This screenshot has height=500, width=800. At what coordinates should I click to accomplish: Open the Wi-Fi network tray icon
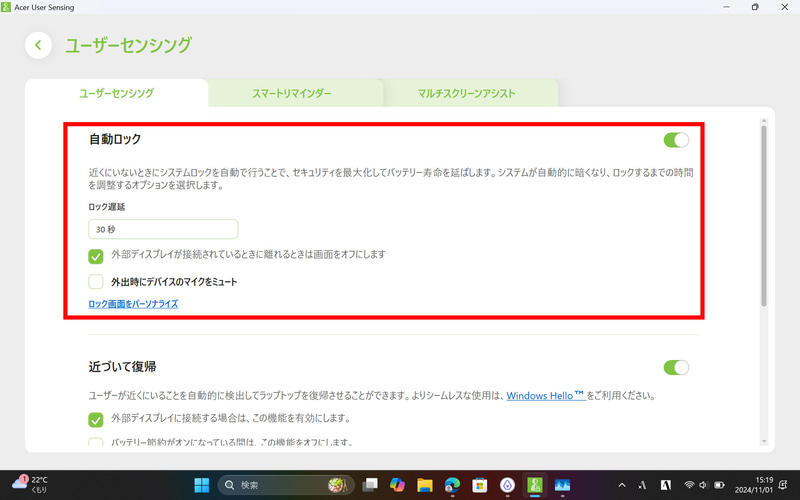pyautogui.click(x=689, y=485)
